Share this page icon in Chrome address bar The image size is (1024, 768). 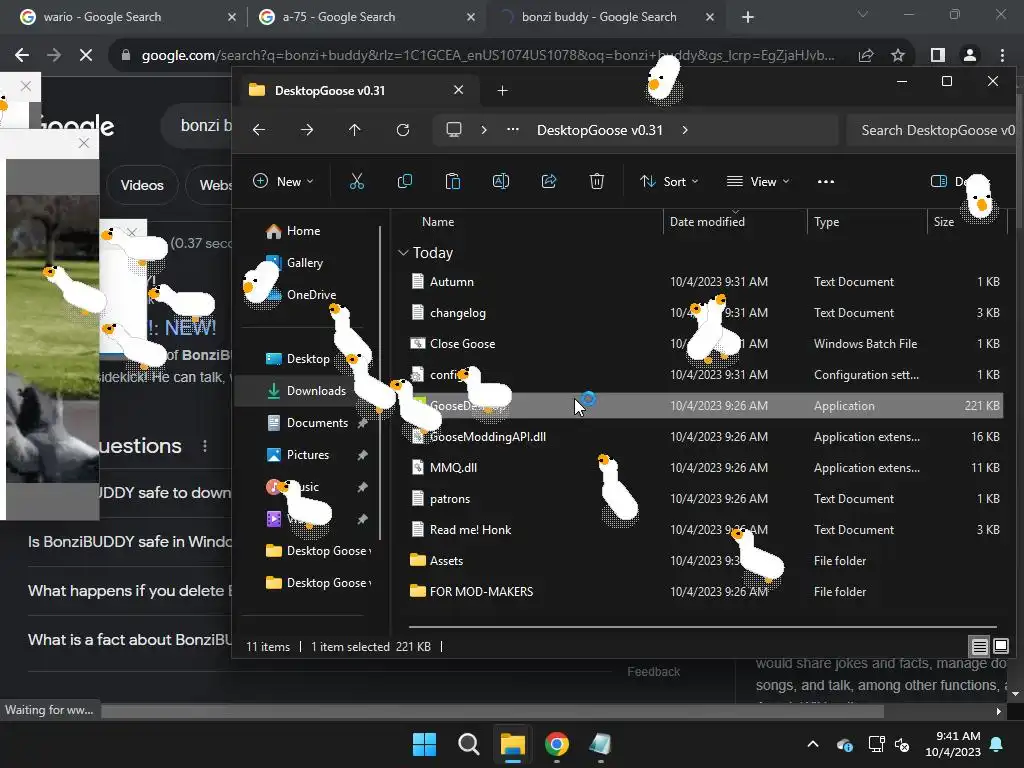tap(866, 56)
